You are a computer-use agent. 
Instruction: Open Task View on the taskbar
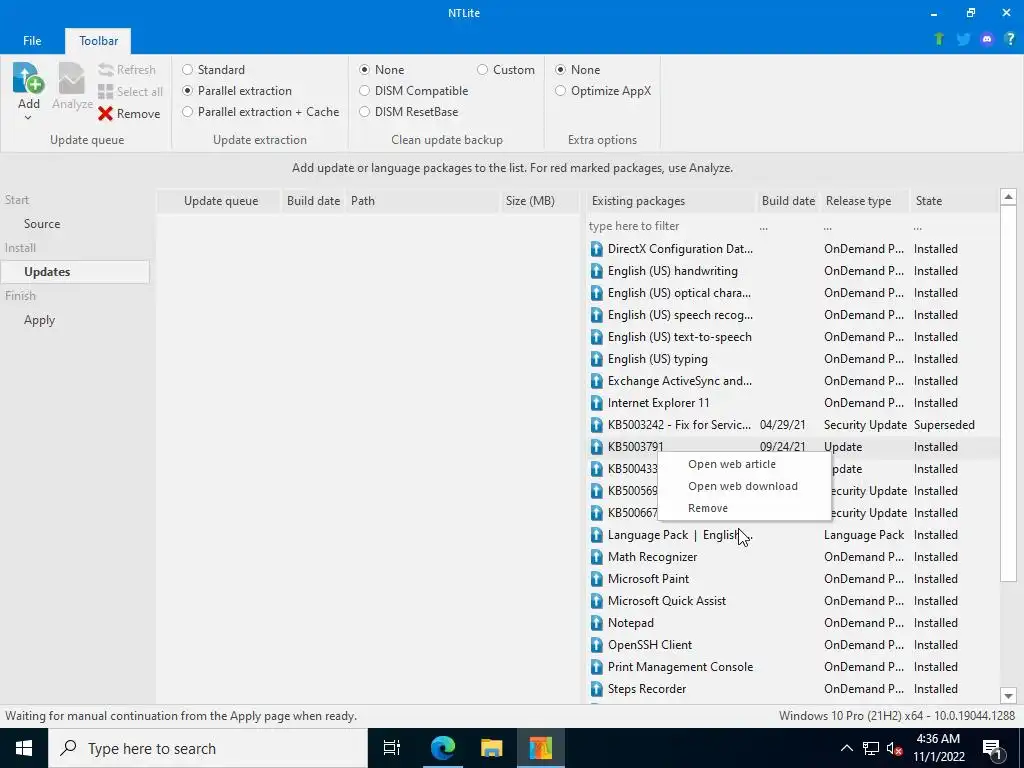[x=392, y=748]
